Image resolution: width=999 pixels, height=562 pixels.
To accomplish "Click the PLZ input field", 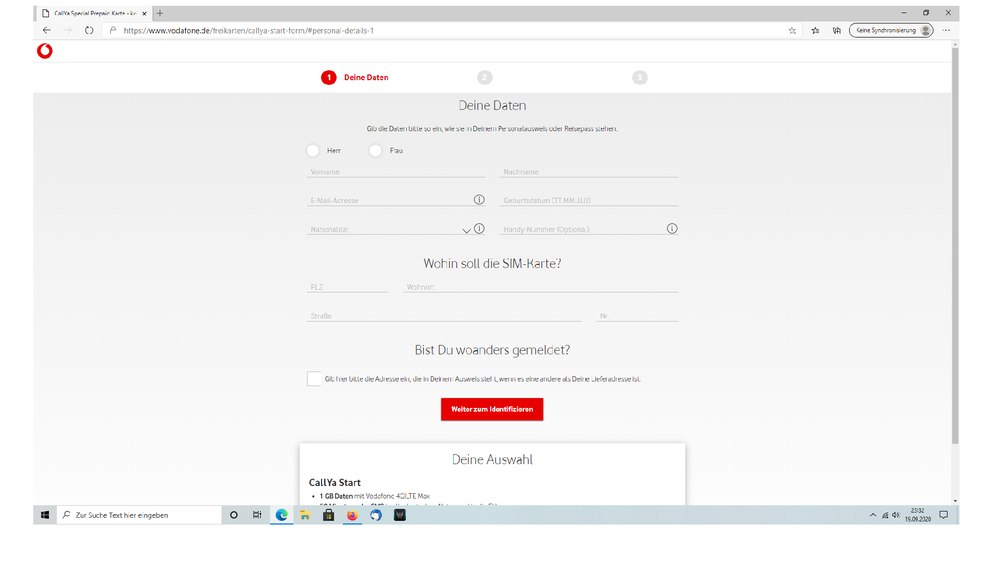I will point(347,287).
